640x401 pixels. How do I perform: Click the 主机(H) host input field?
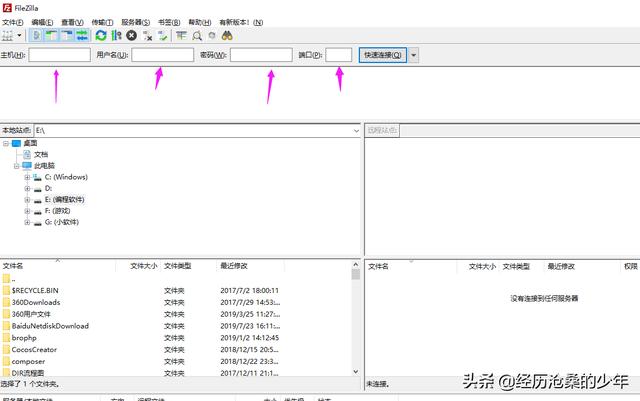[60, 55]
